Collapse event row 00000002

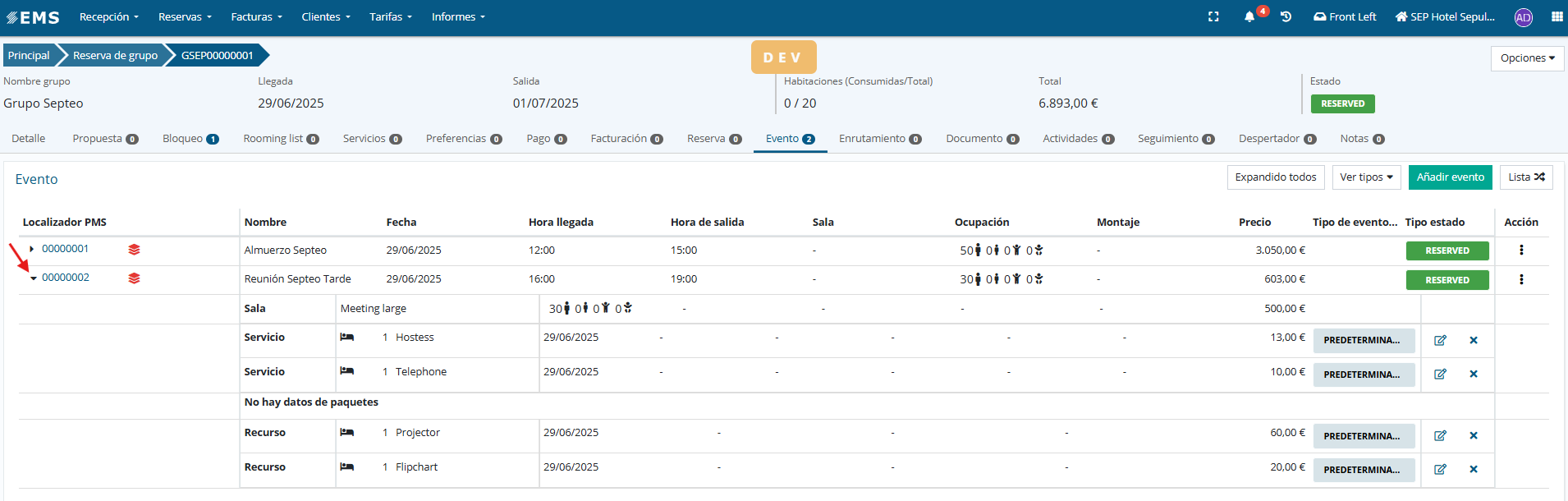click(x=34, y=278)
